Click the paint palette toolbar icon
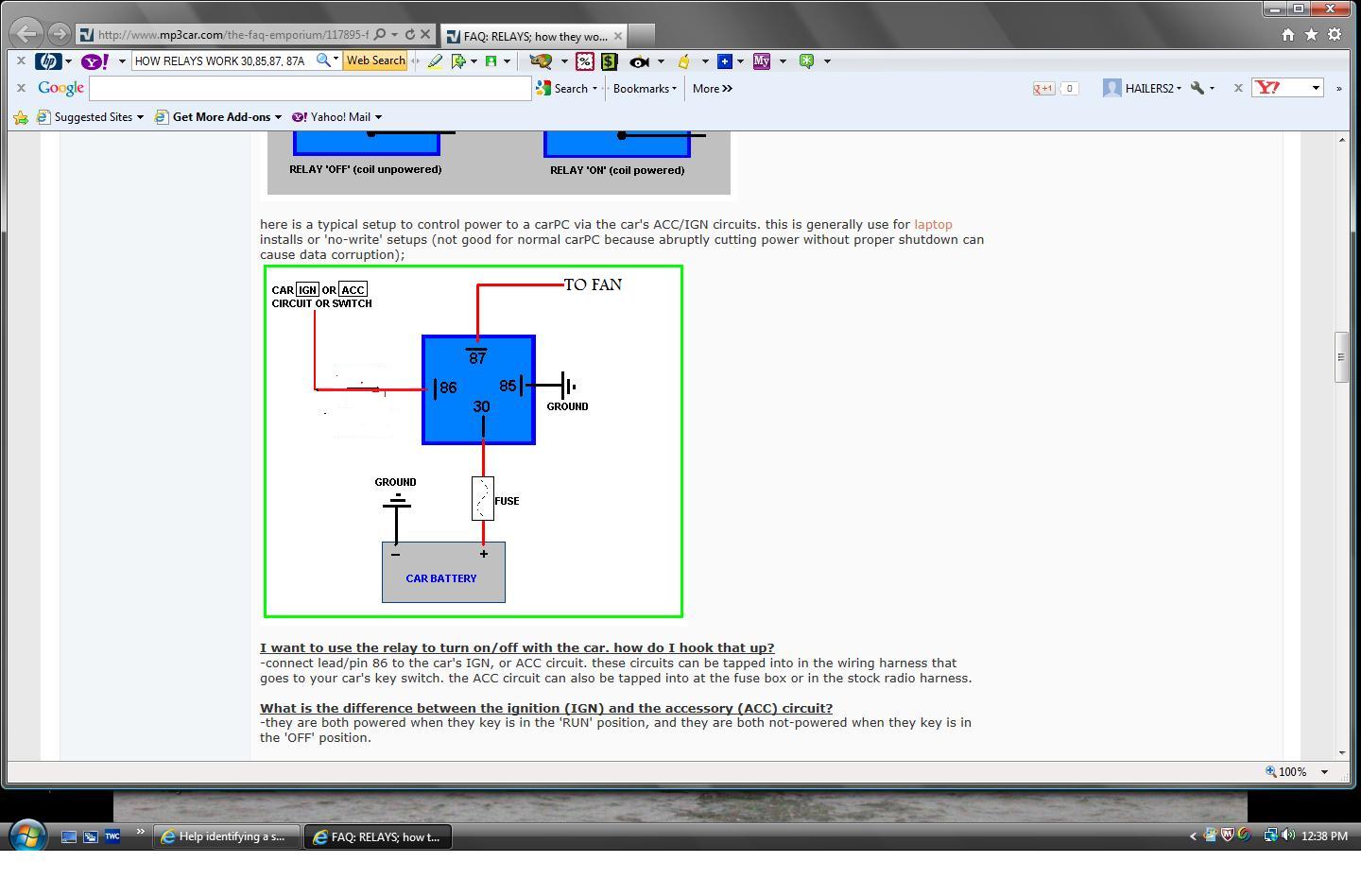This screenshot has width=1361, height=896. [541, 60]
